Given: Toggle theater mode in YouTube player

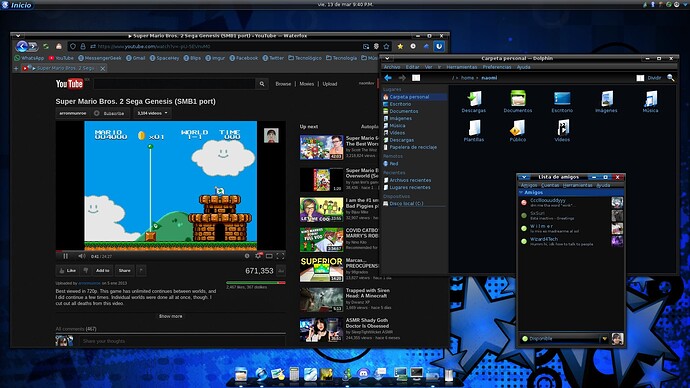Looking at the screenshot, I should tap(269, 256).
